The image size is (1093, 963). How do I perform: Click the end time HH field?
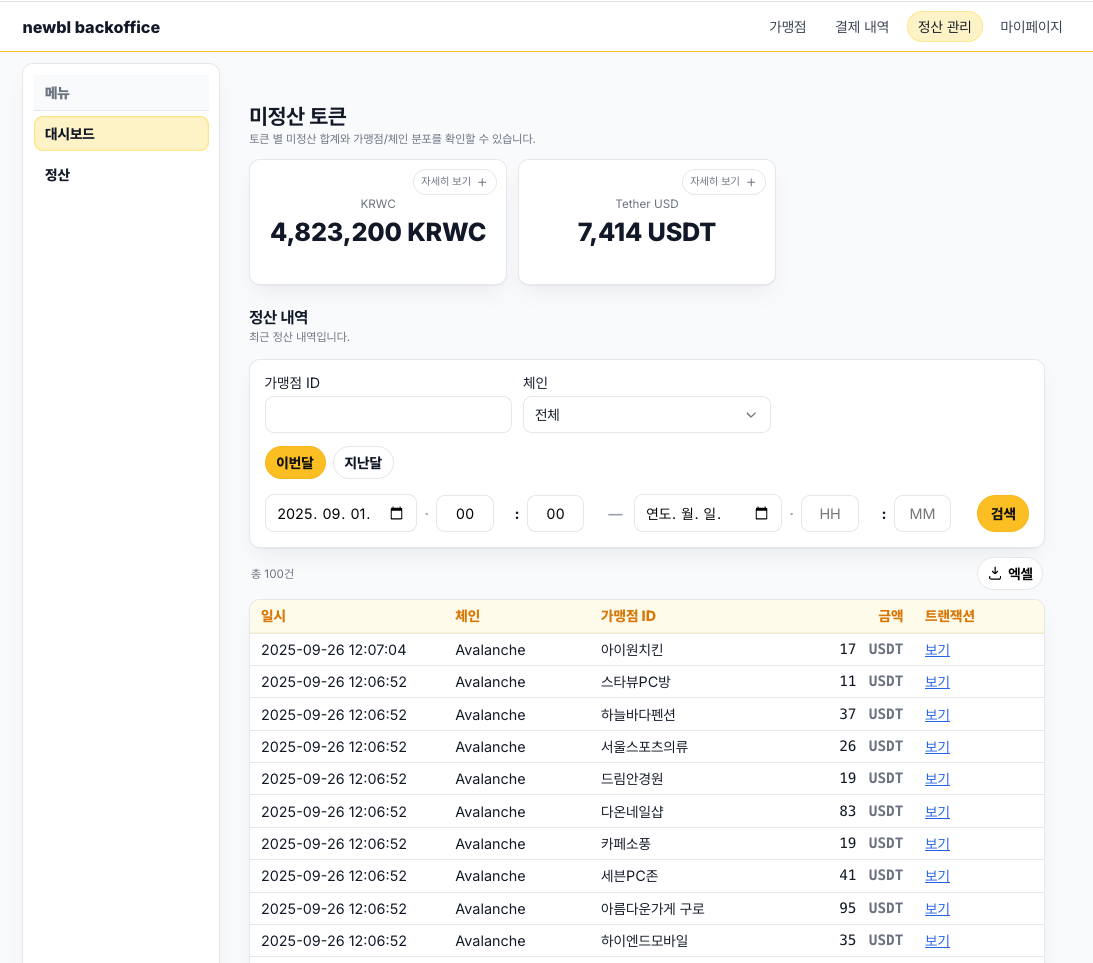click(830, 514)
